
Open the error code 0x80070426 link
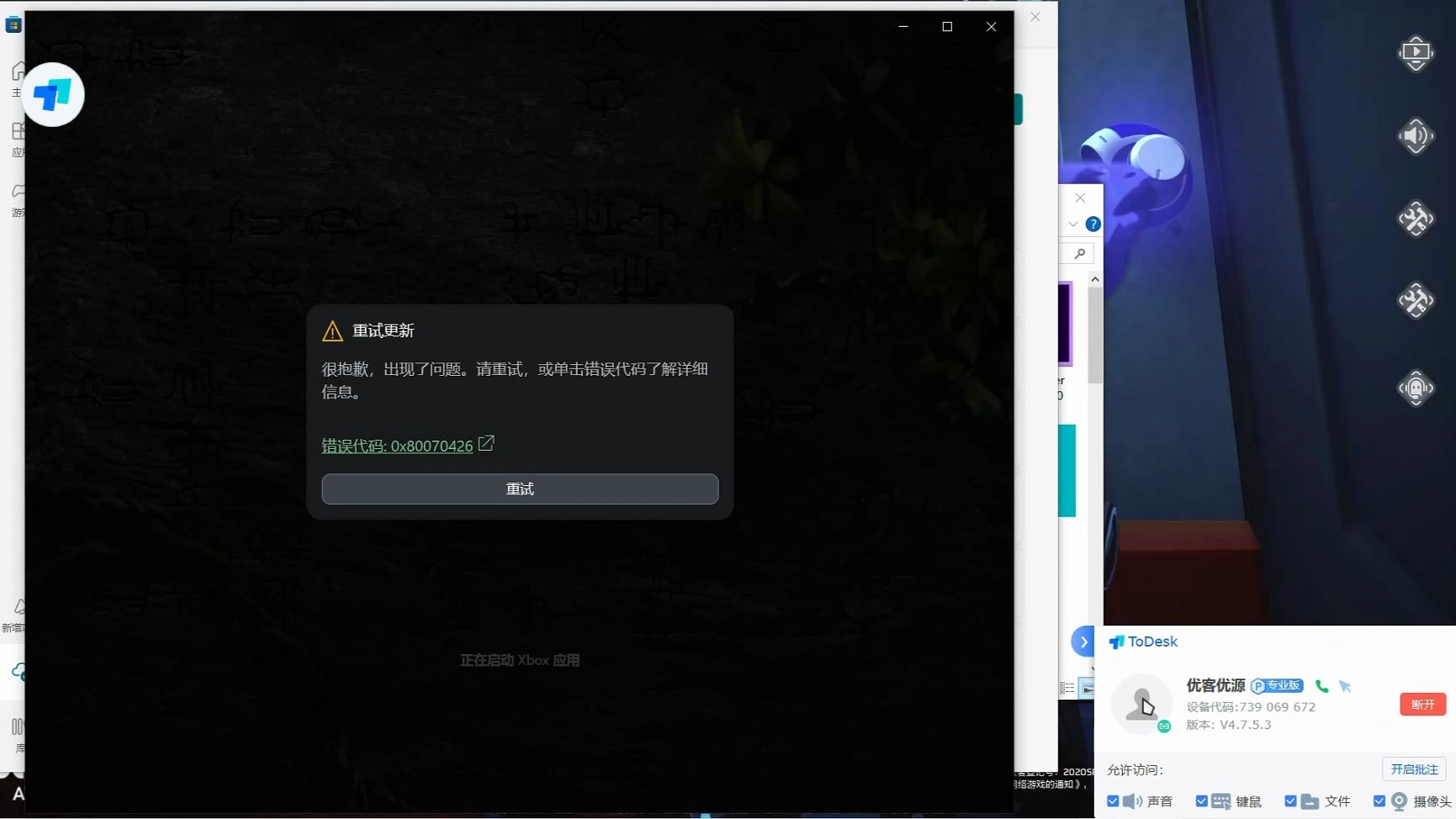[x=397, y=446]
